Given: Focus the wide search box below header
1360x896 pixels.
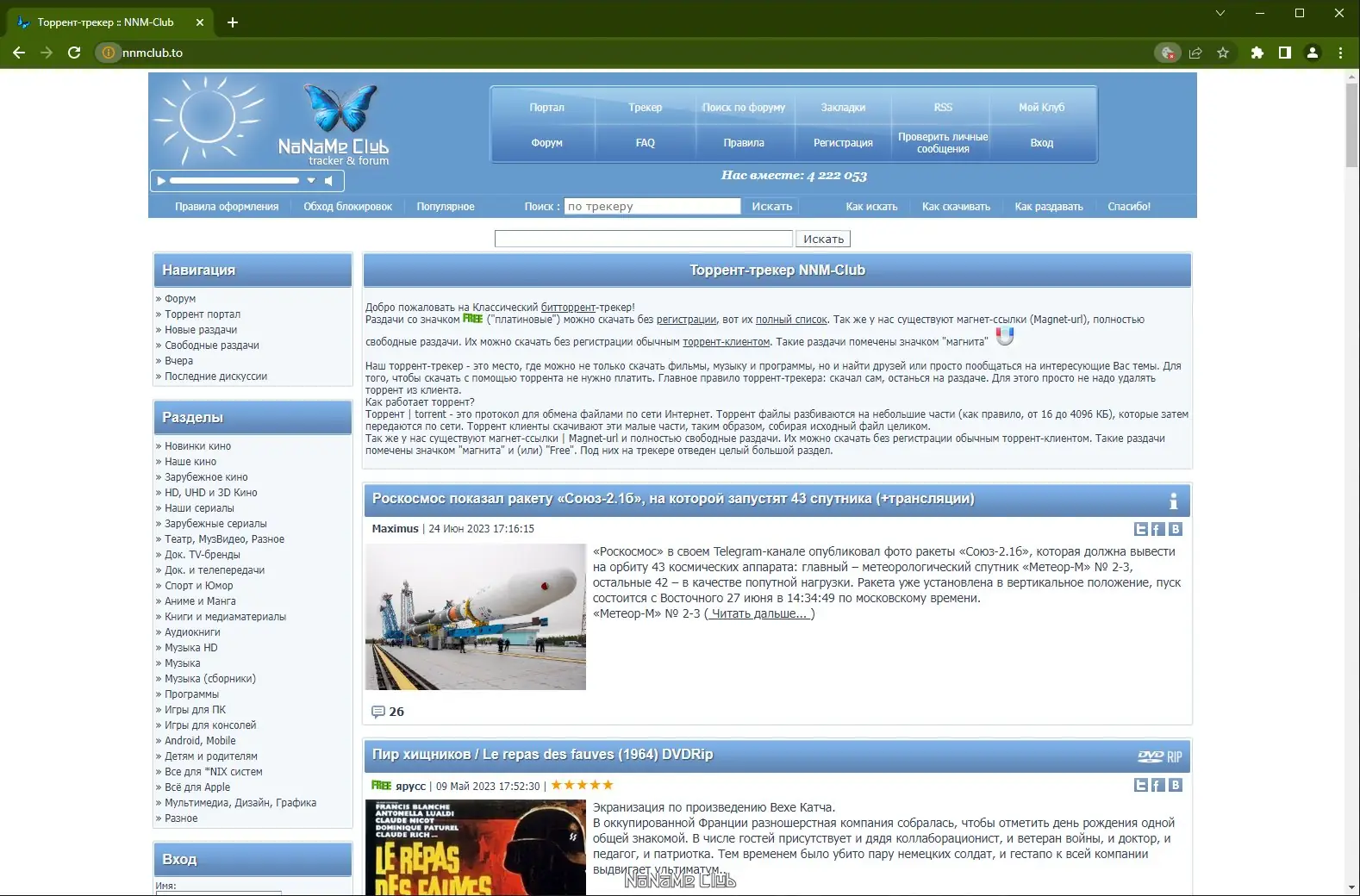Looking at the screenshot, I should tap(644, 239).
